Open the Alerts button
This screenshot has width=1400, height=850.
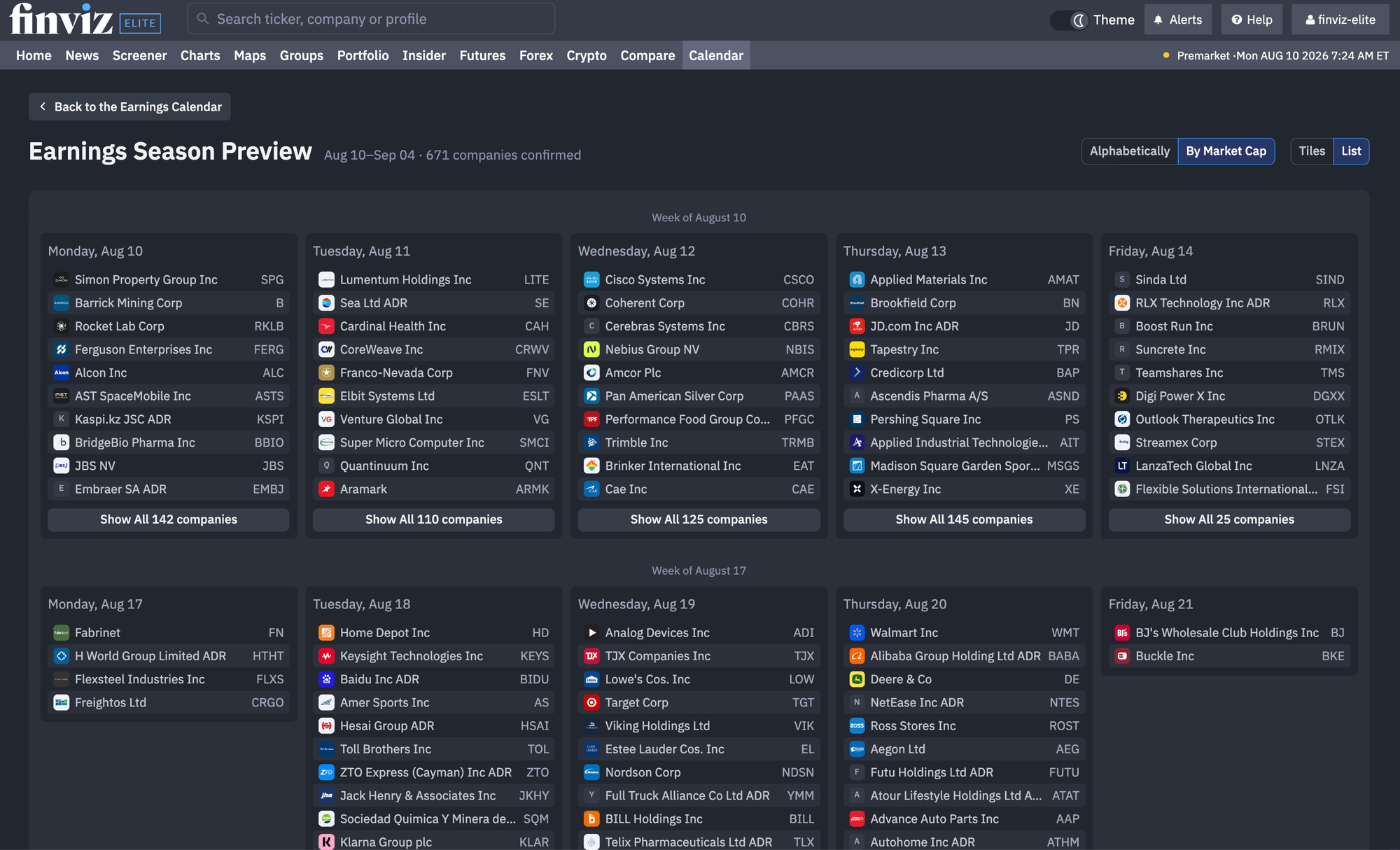coord(1178,20)
